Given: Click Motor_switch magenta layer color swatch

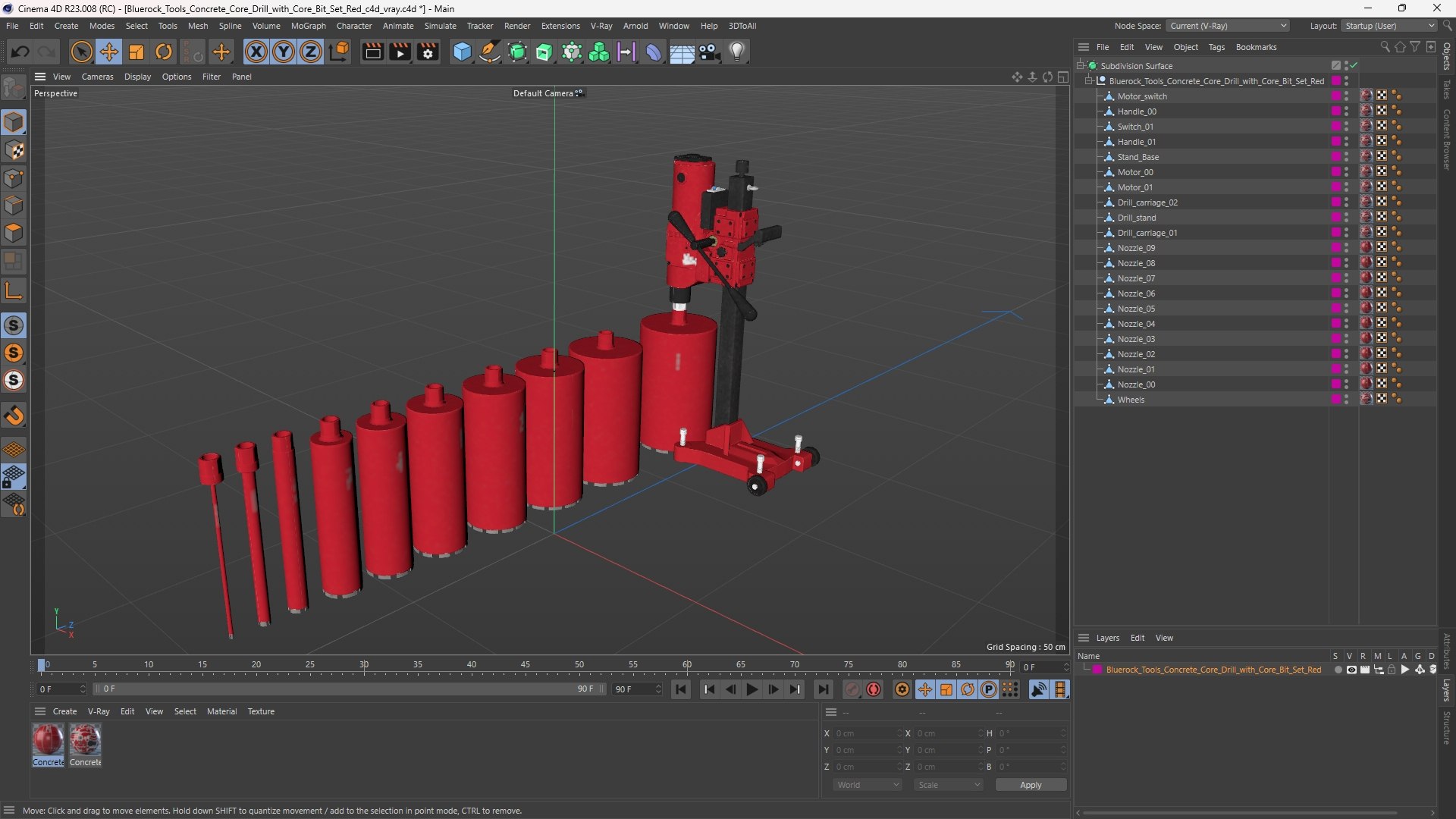Looking at the screenshot, I should pos(1335,96).
